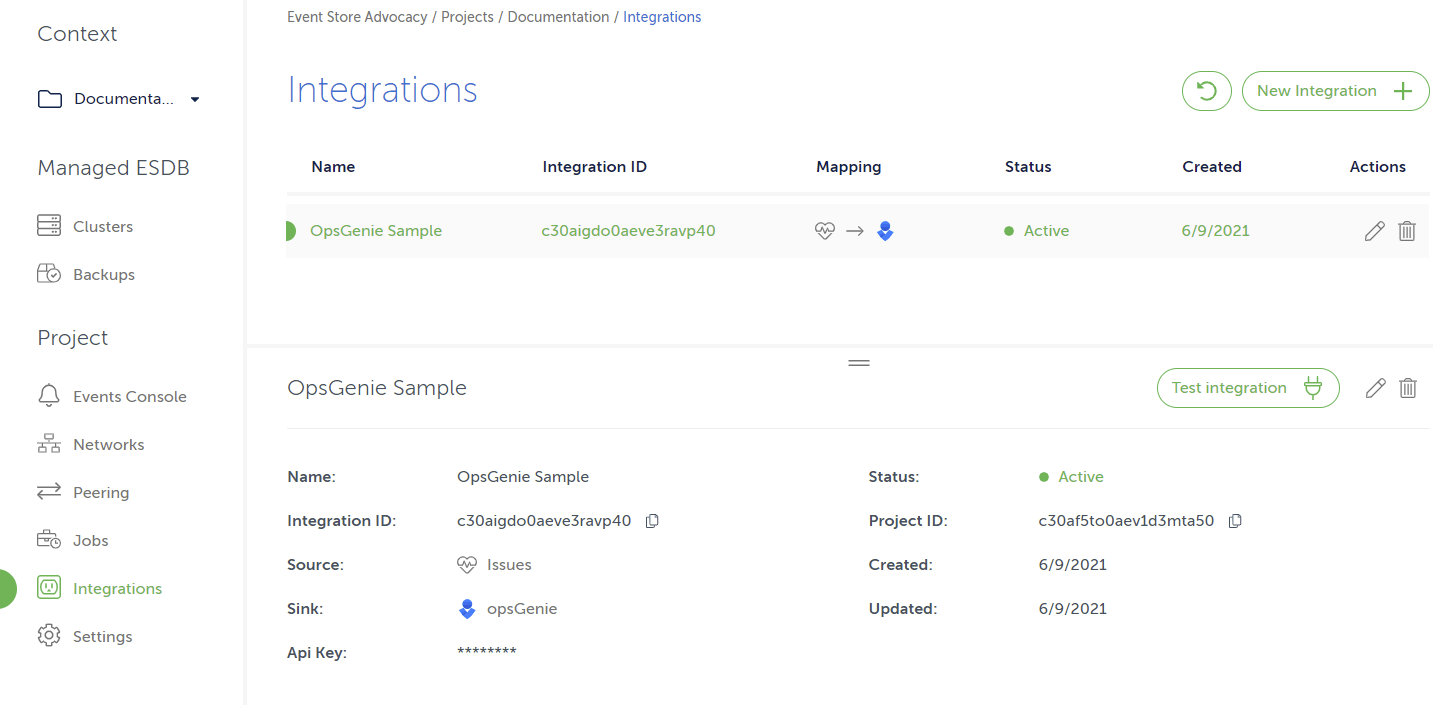Open the Jobs icon in the sidebar
The height and width of the screenshot is (705, 1433).
48,540
